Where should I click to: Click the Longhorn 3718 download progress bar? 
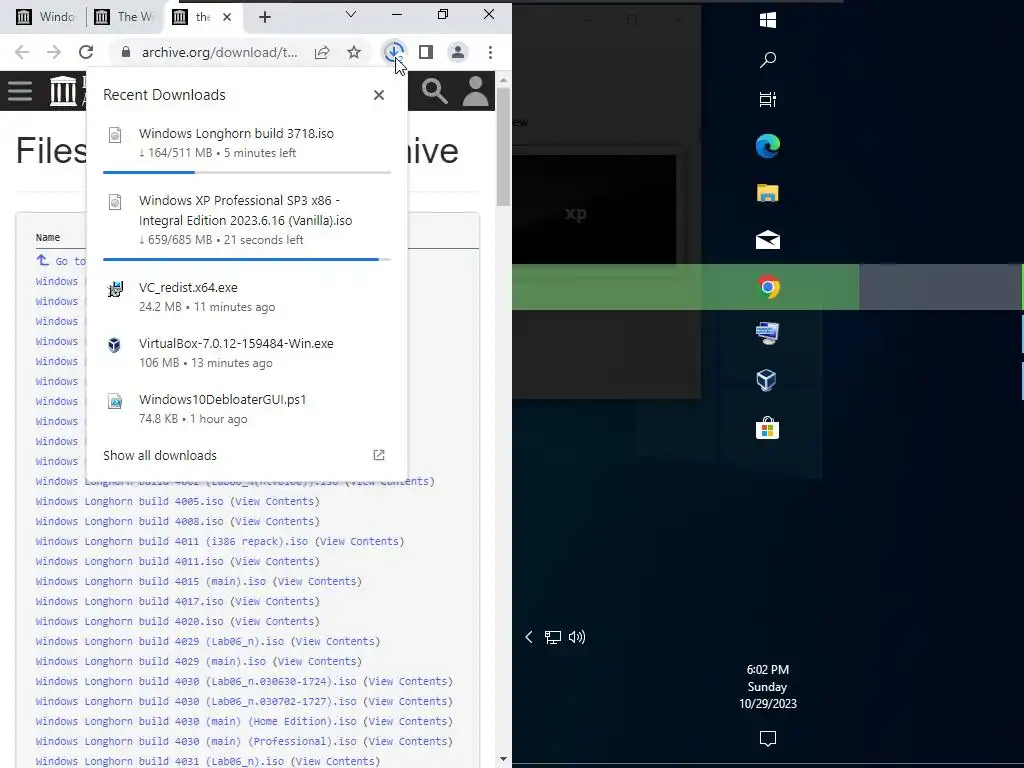tap(247, 172)
